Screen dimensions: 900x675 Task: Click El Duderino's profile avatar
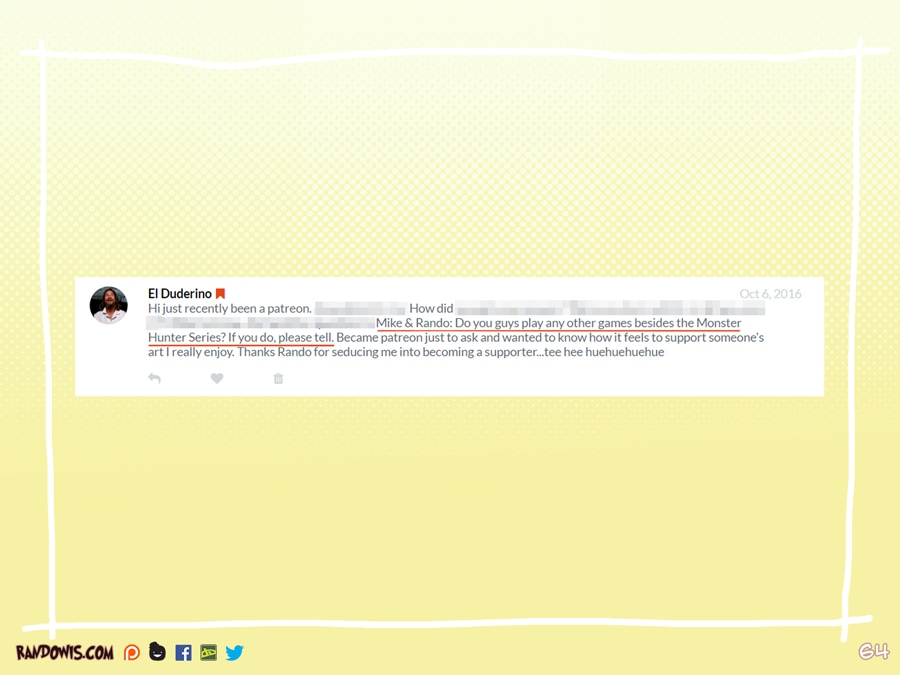109,305
